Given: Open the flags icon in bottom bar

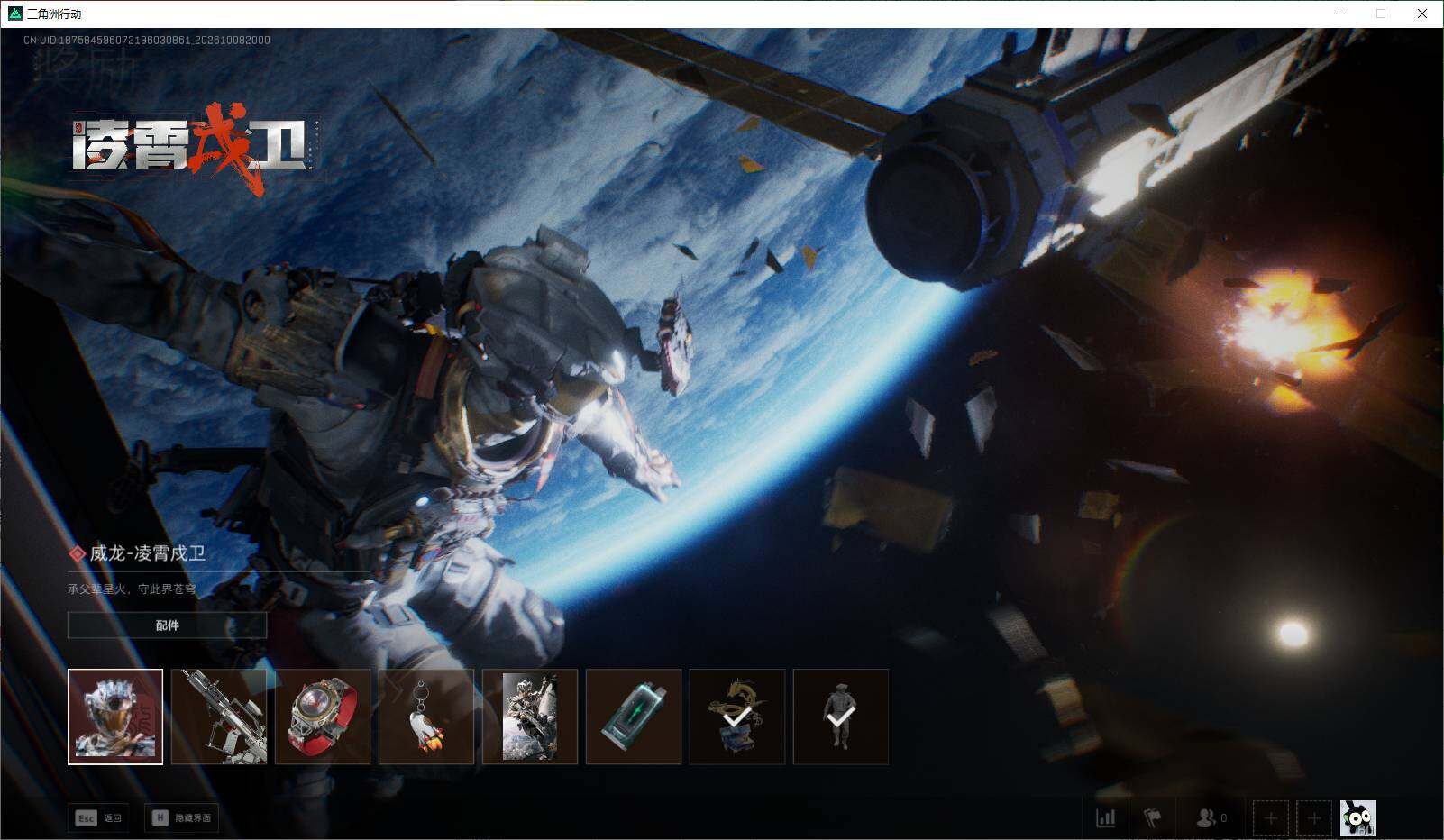Looking at the screenshot, I should coord(1152,818).
